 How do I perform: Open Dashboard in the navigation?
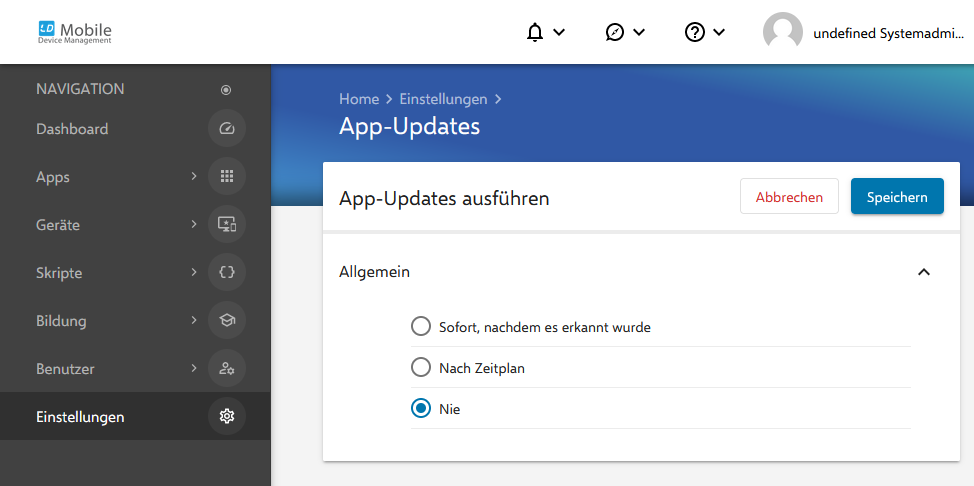point(135,129)
